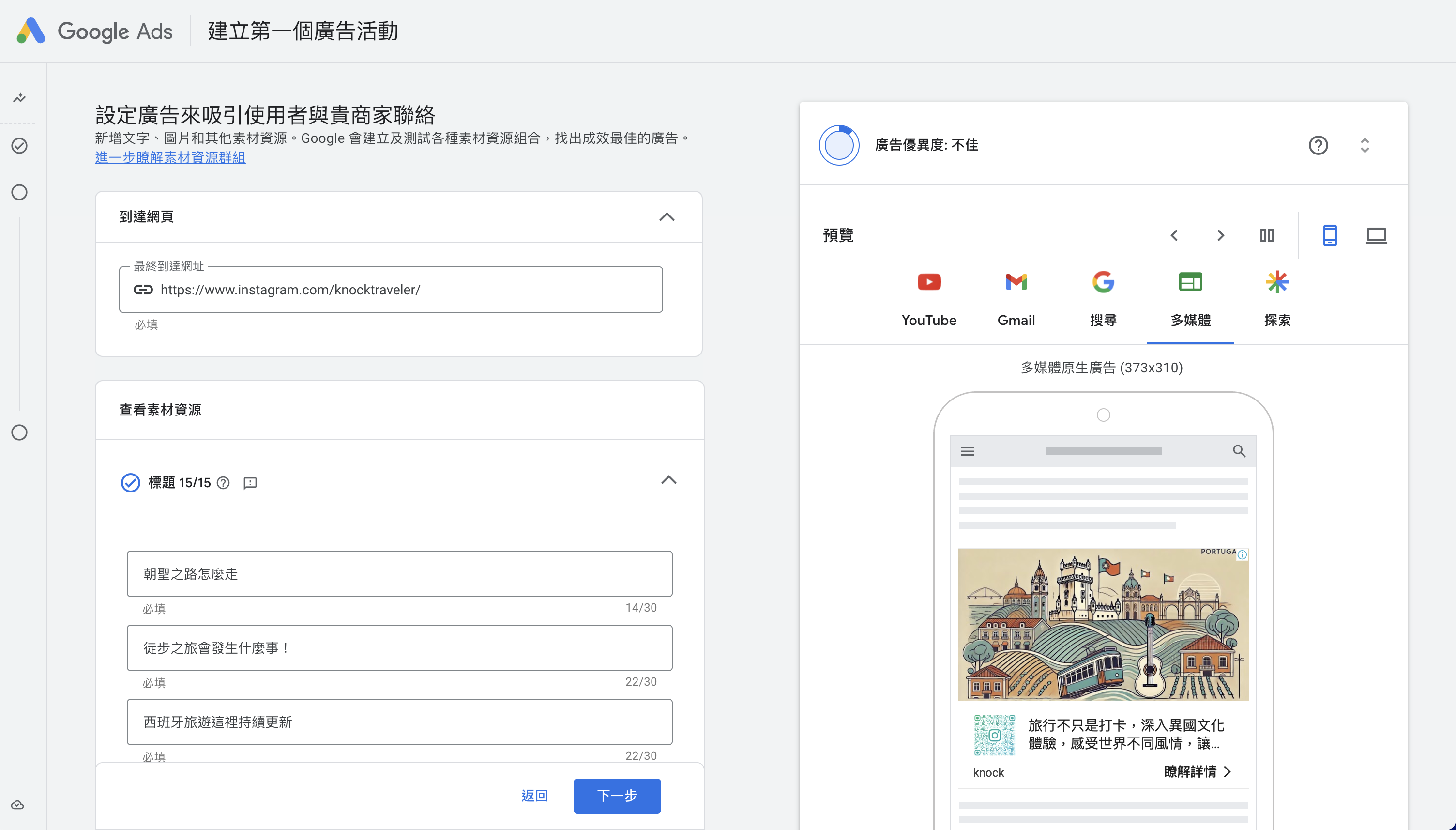
Task: Click the 下一步 button
Action: [x=617, y=796]
